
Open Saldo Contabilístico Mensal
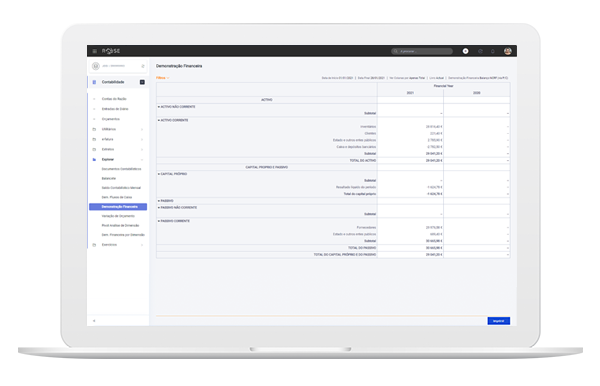click(x=121, y=188)
